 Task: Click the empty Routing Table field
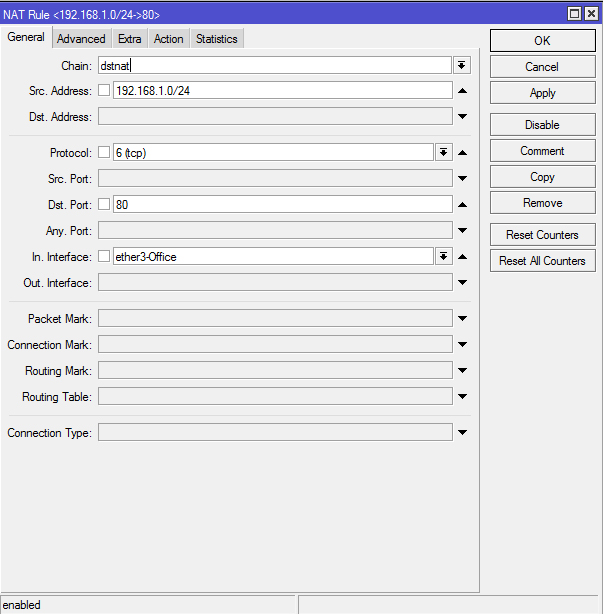coord(275,396)
